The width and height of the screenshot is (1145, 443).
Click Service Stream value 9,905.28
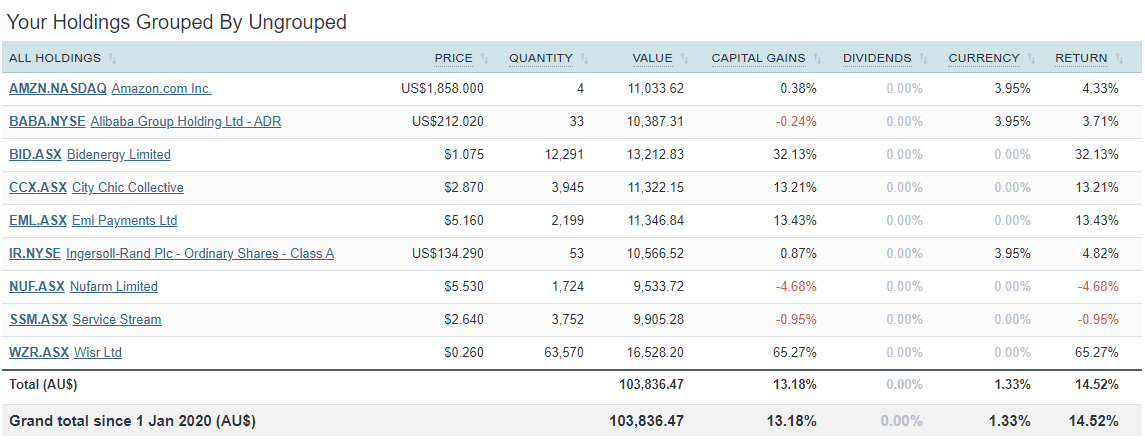tap(659, 320)
